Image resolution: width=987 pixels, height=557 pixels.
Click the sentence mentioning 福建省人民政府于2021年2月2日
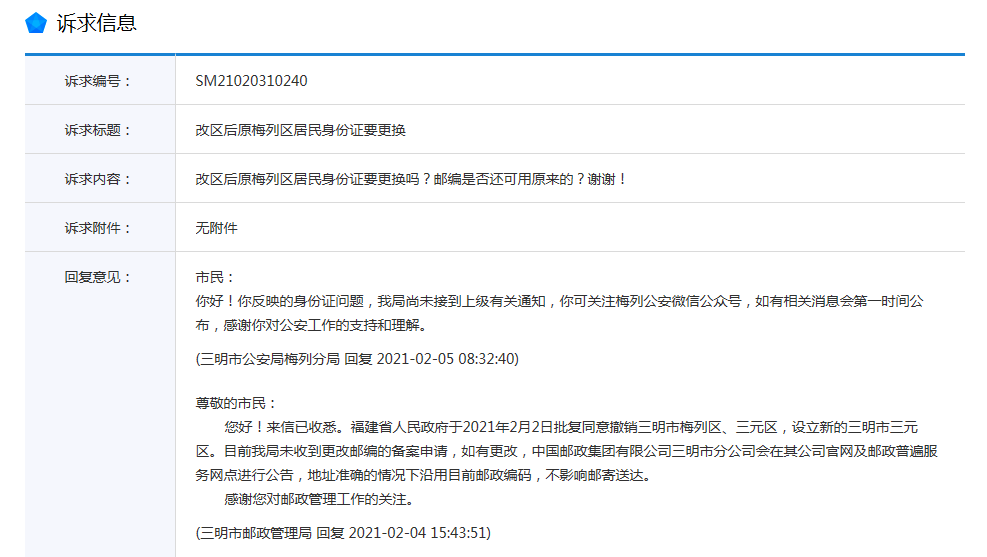point(571,427)
